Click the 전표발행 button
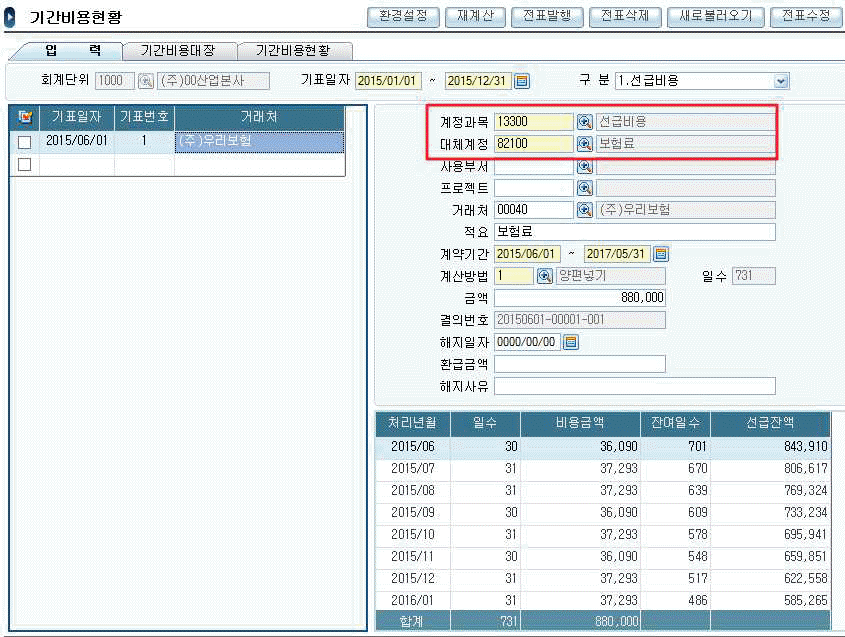This screenshot has width=845, height=637. [548, 17]
